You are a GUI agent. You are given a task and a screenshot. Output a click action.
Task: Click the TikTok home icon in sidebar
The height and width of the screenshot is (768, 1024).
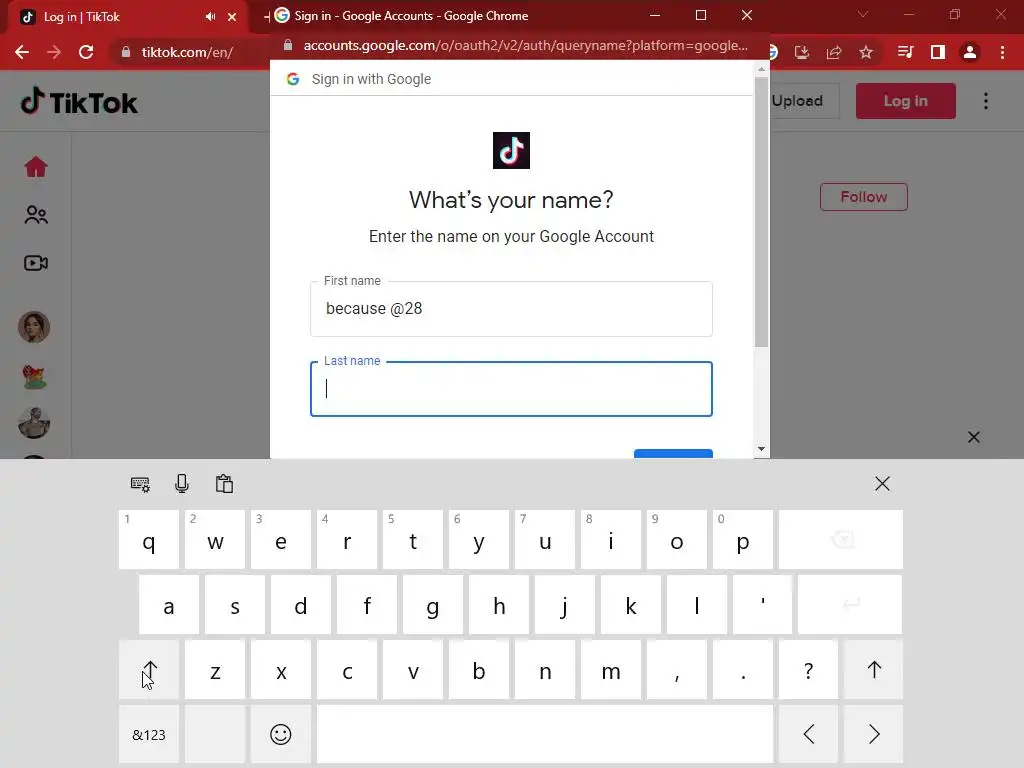pos(36,167)
